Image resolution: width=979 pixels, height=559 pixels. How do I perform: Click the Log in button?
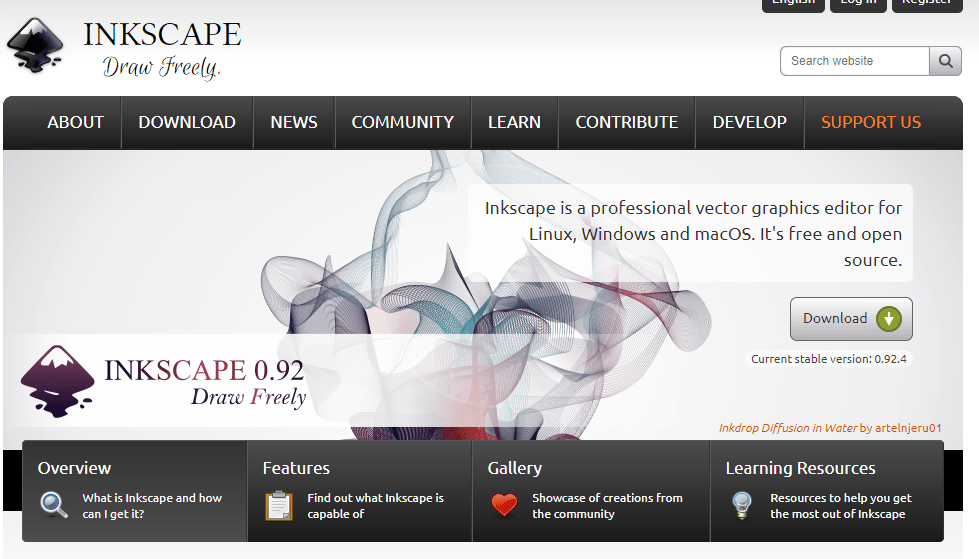(x=858, y=4)
